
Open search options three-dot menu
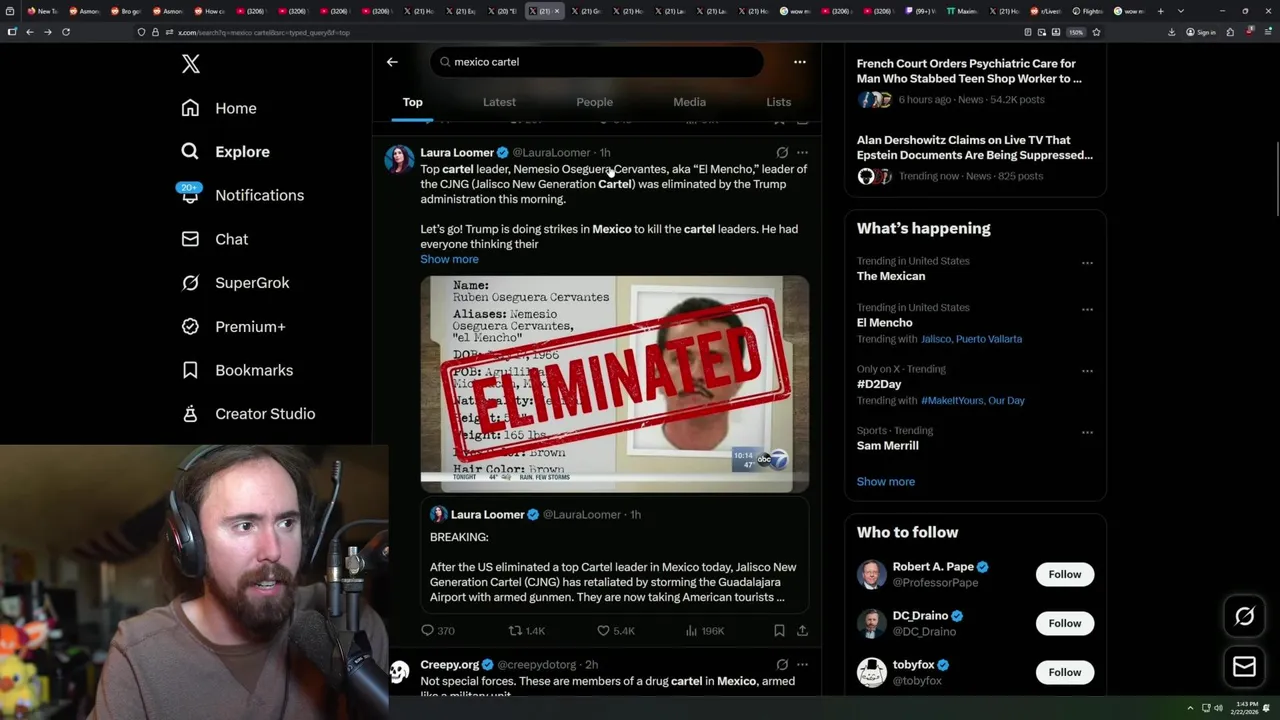coord(800,62)
